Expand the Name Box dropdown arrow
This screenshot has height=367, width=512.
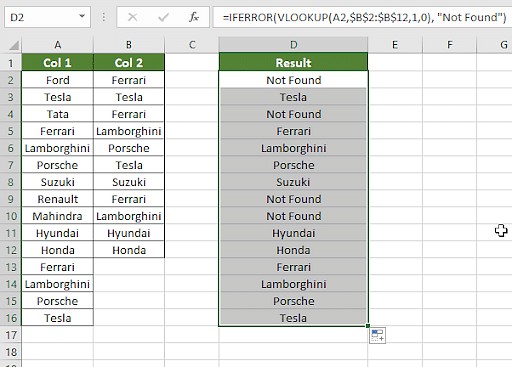82,16
